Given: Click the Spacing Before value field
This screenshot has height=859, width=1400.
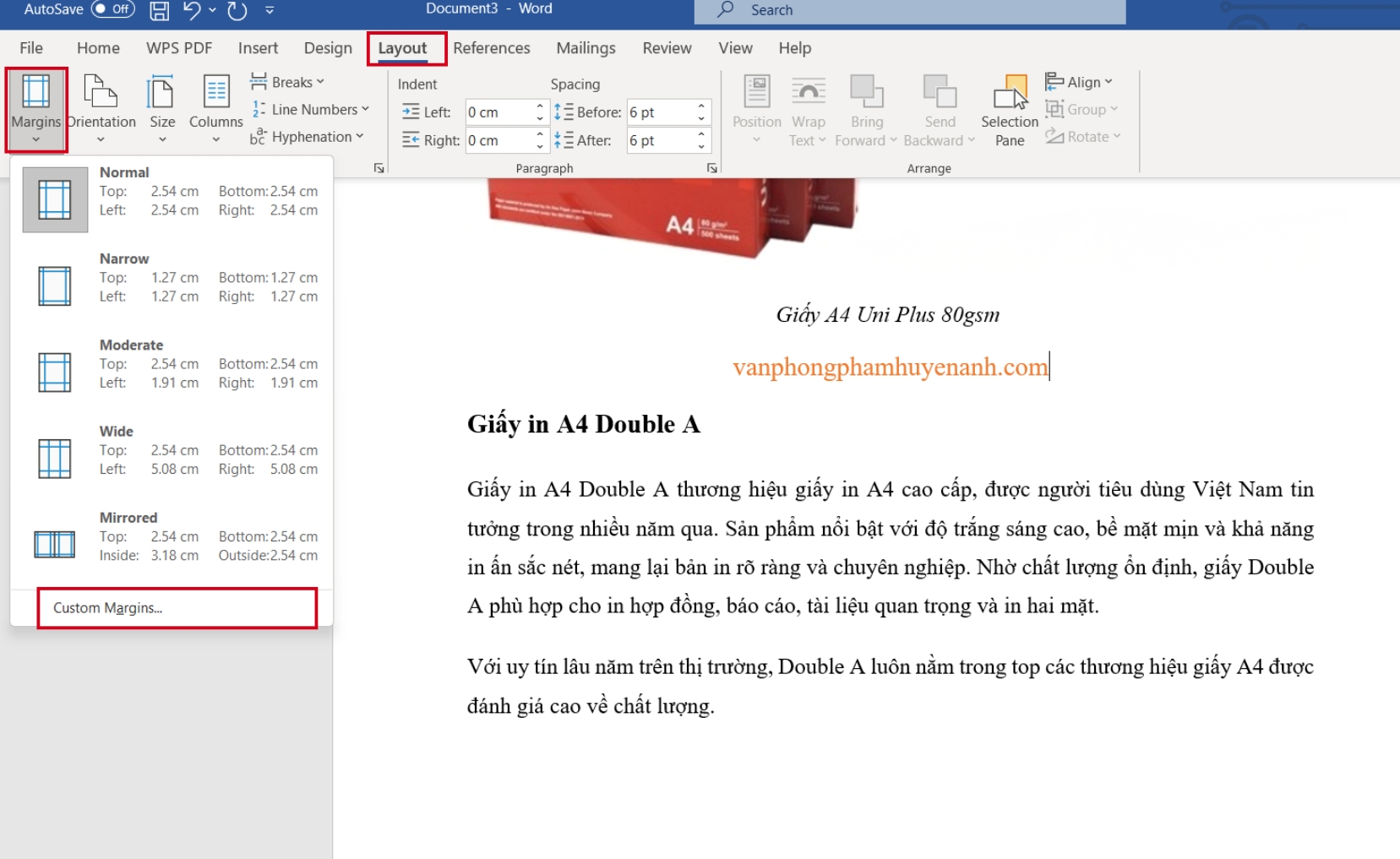Looking at the screenshot, I should click(661, 112).
